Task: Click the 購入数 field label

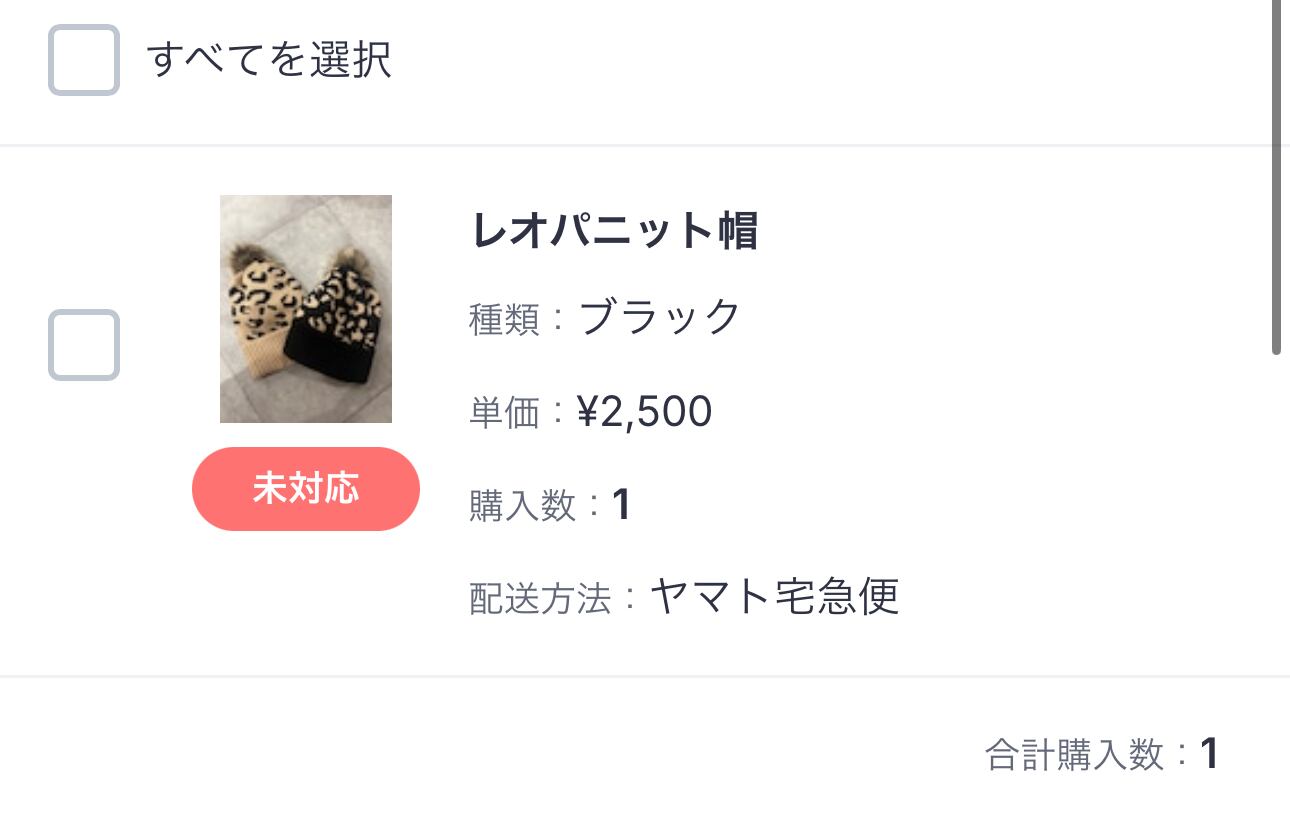Action: [x=522, y=506]
